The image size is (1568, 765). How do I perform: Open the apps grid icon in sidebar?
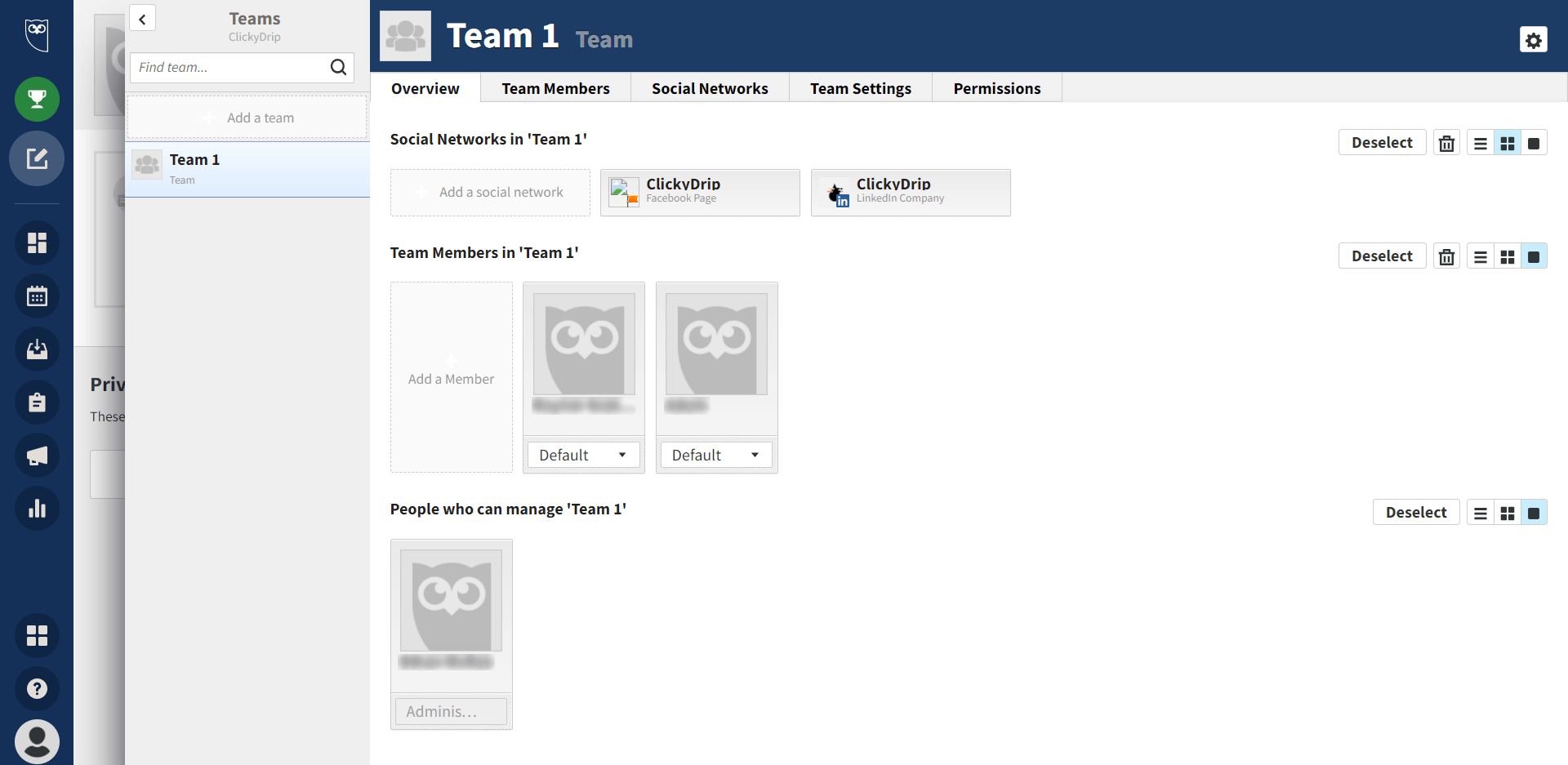pyautogui.click(x=37, y=635)
